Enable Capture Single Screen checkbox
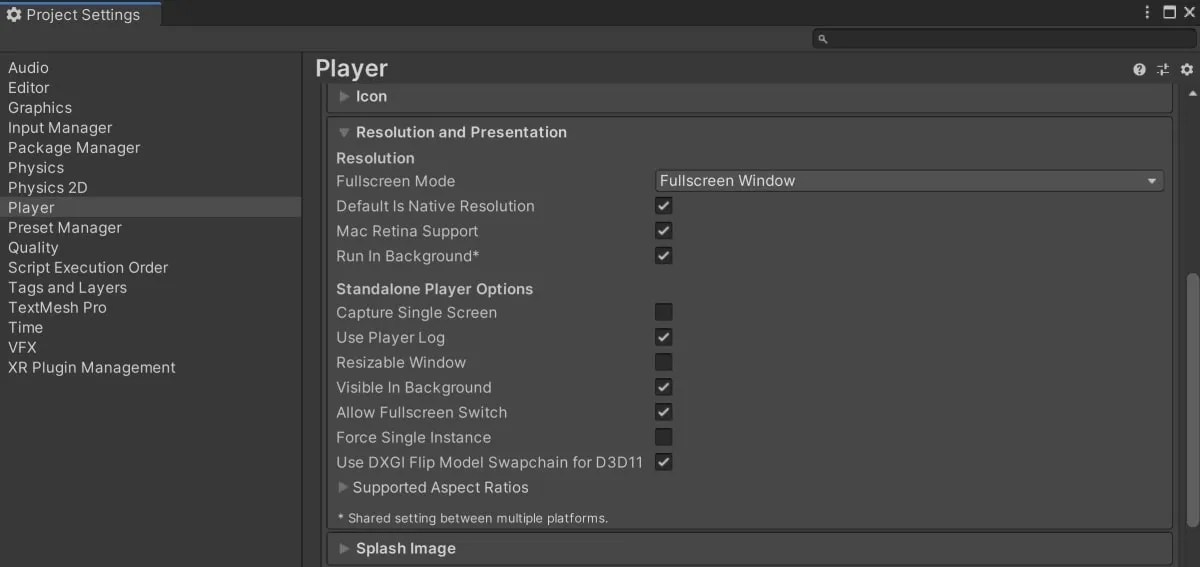 663,312
